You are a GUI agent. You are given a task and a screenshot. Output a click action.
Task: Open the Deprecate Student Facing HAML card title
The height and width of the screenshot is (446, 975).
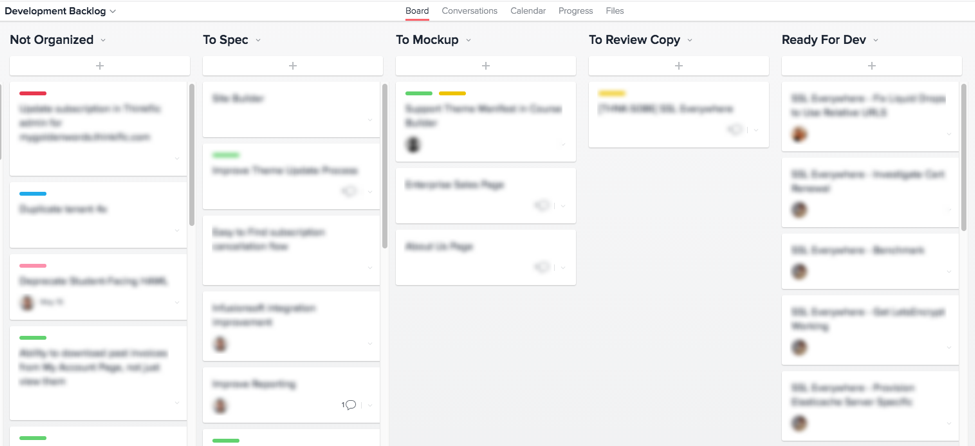[x=93, y=282]
